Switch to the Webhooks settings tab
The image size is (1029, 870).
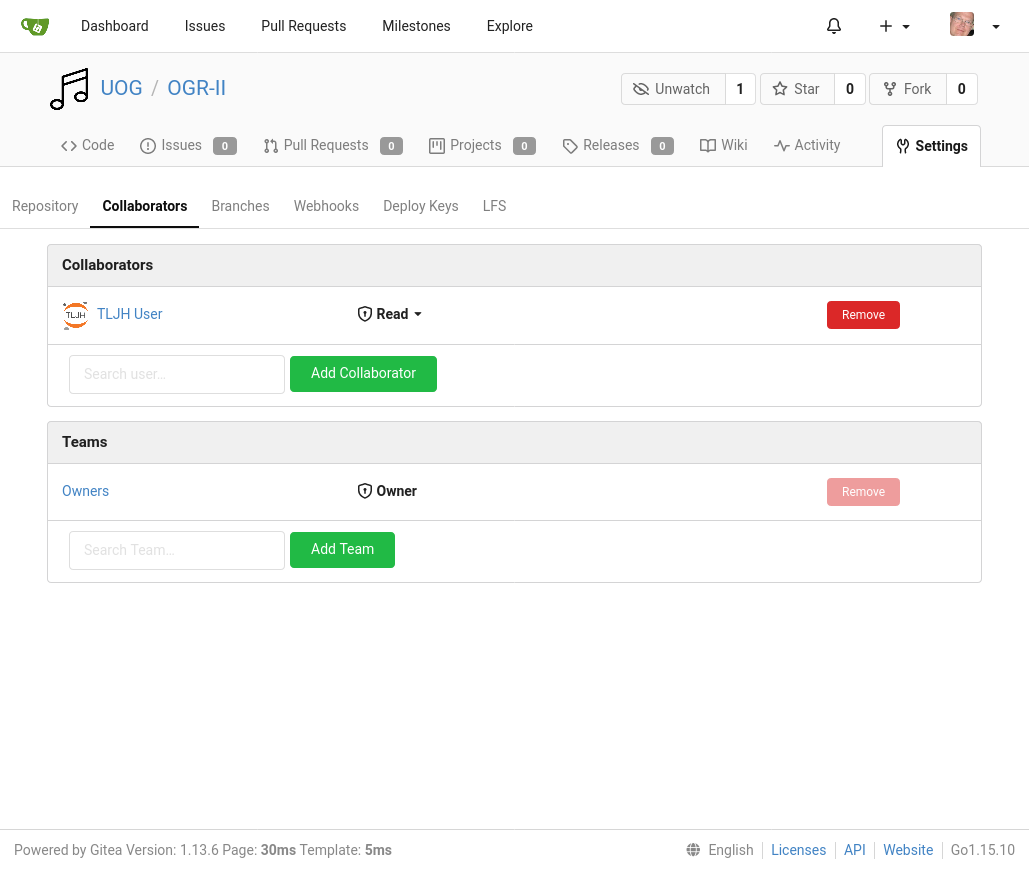pos(326,206)
